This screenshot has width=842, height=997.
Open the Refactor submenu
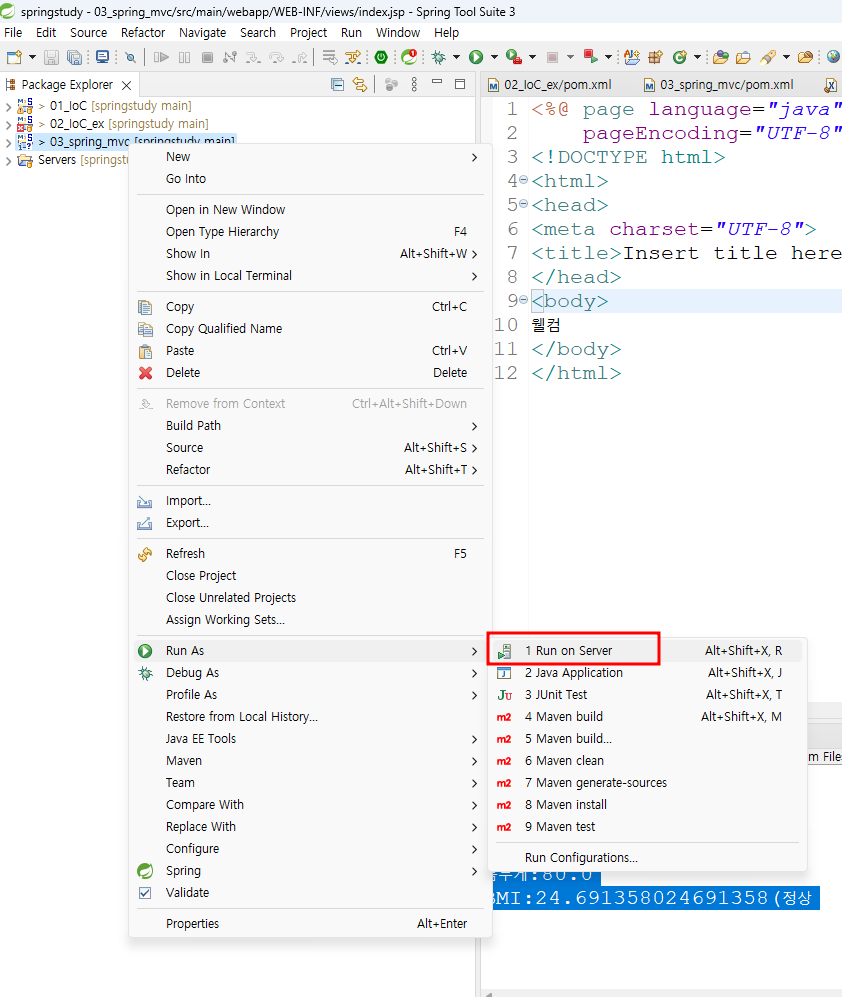[x=310, y=470]
